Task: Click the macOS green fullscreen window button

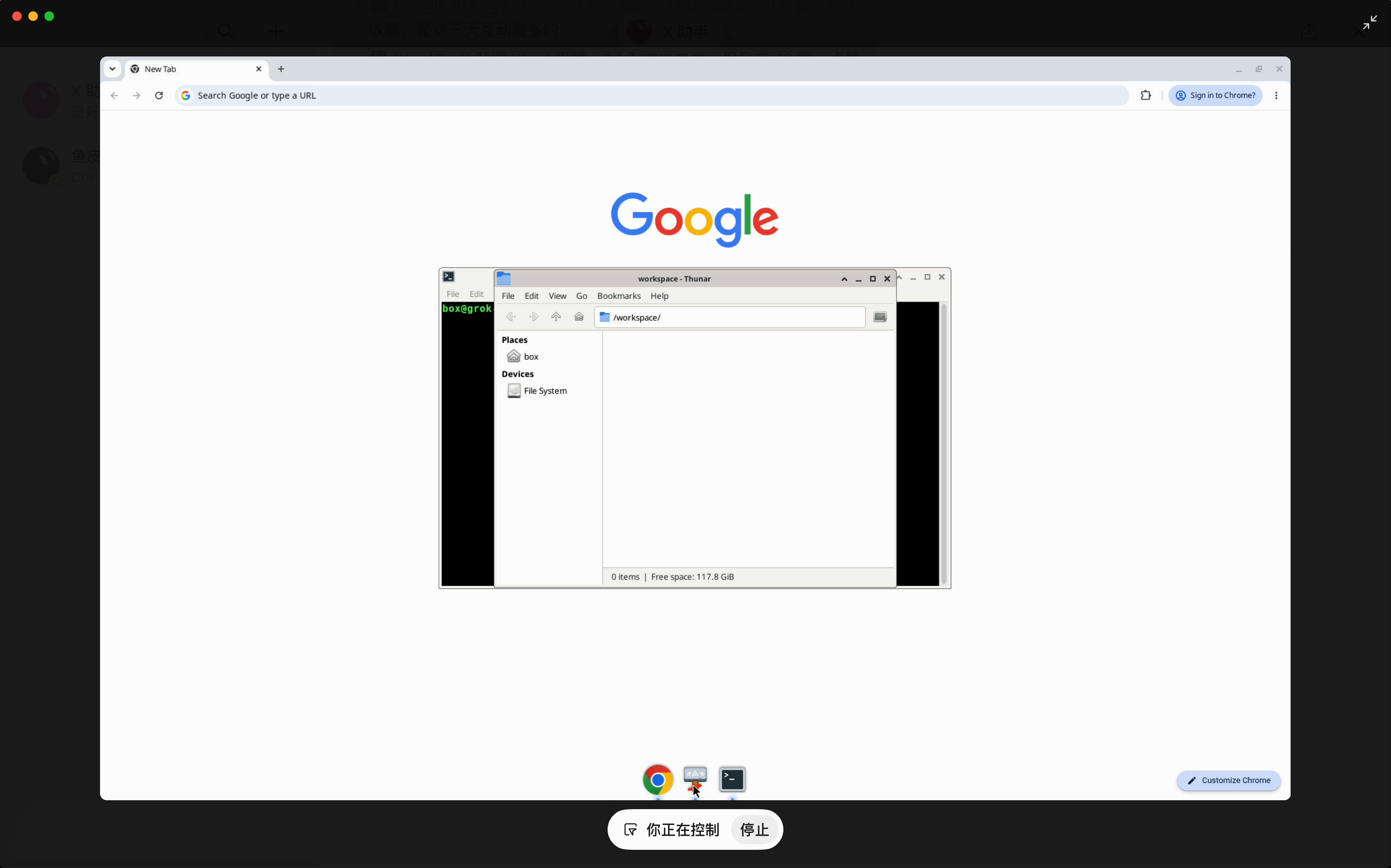Action: point(49,16)
